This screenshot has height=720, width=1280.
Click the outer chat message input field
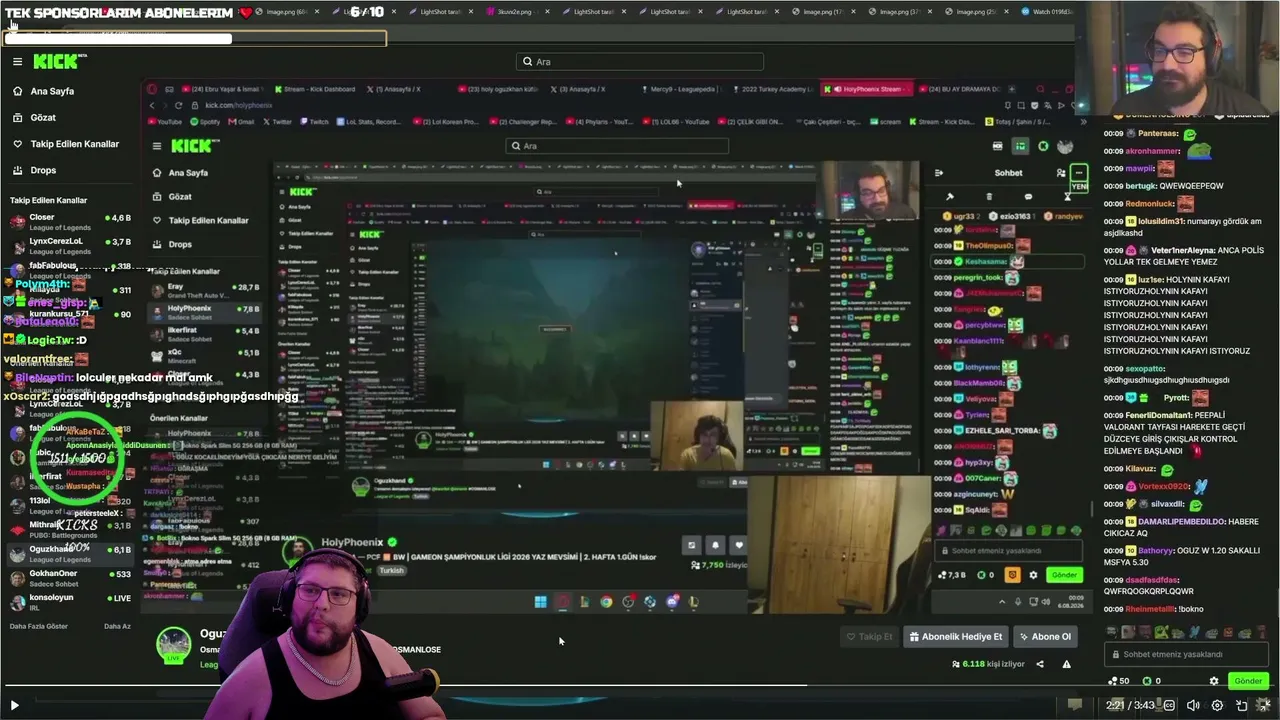1187,654
